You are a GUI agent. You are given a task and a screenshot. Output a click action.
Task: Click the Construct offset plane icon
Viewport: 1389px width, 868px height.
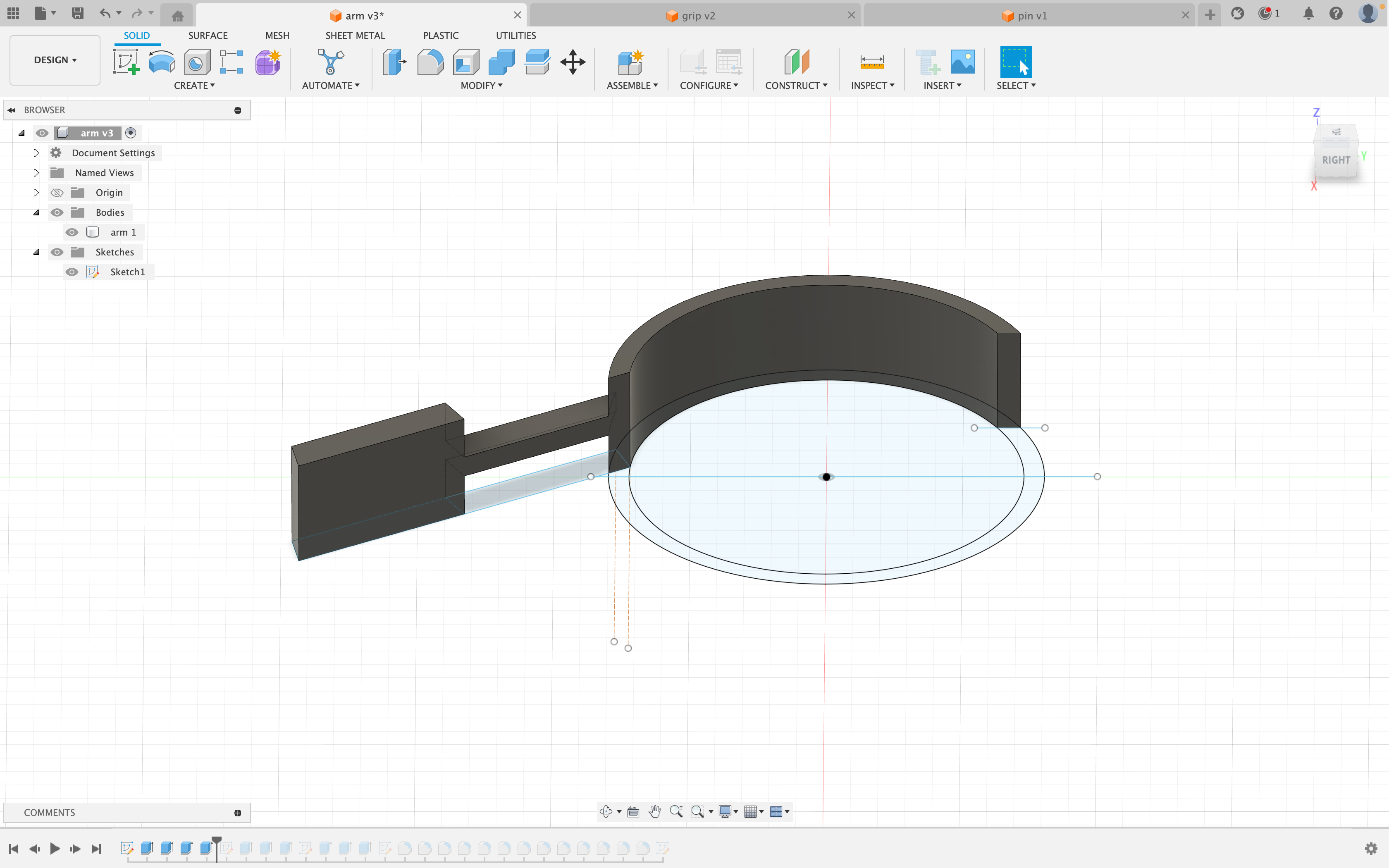click(x=797, y=62)
